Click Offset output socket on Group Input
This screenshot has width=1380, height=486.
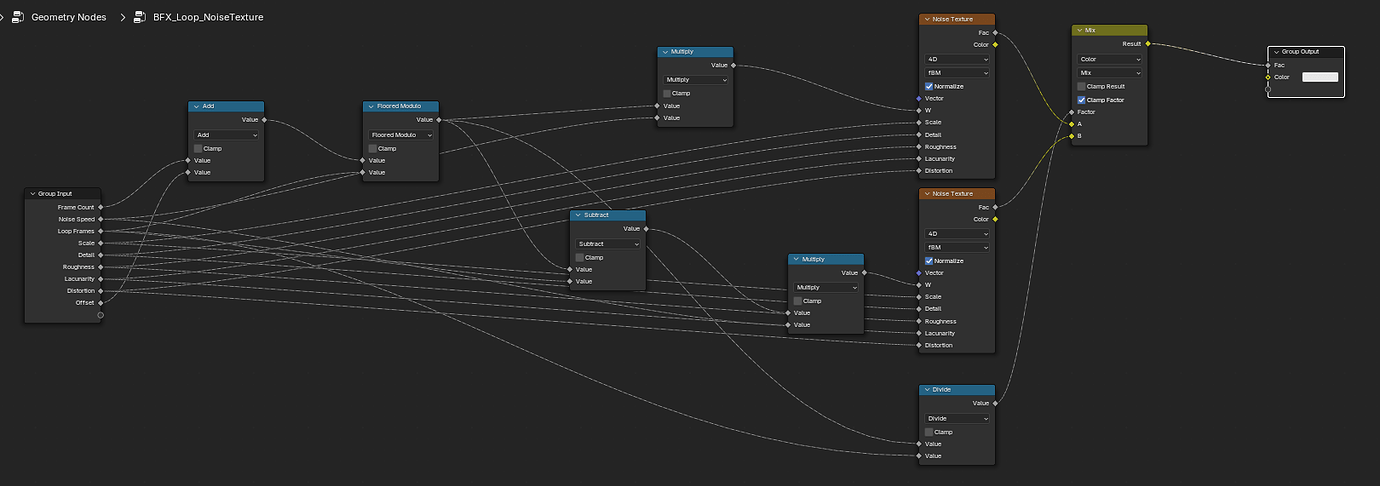pos(101,303)
